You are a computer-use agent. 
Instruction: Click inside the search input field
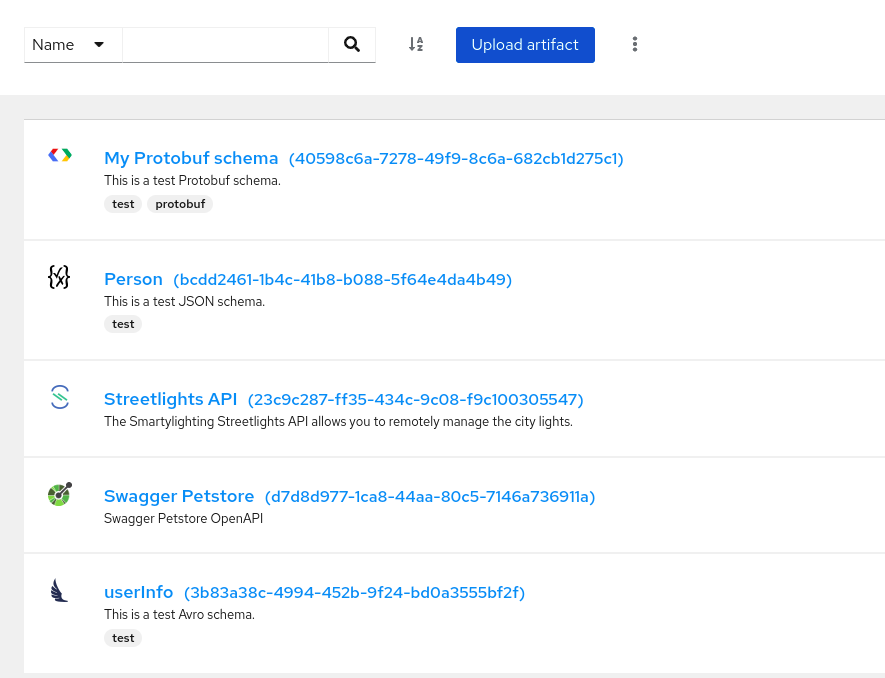click(x=225, y=44)
